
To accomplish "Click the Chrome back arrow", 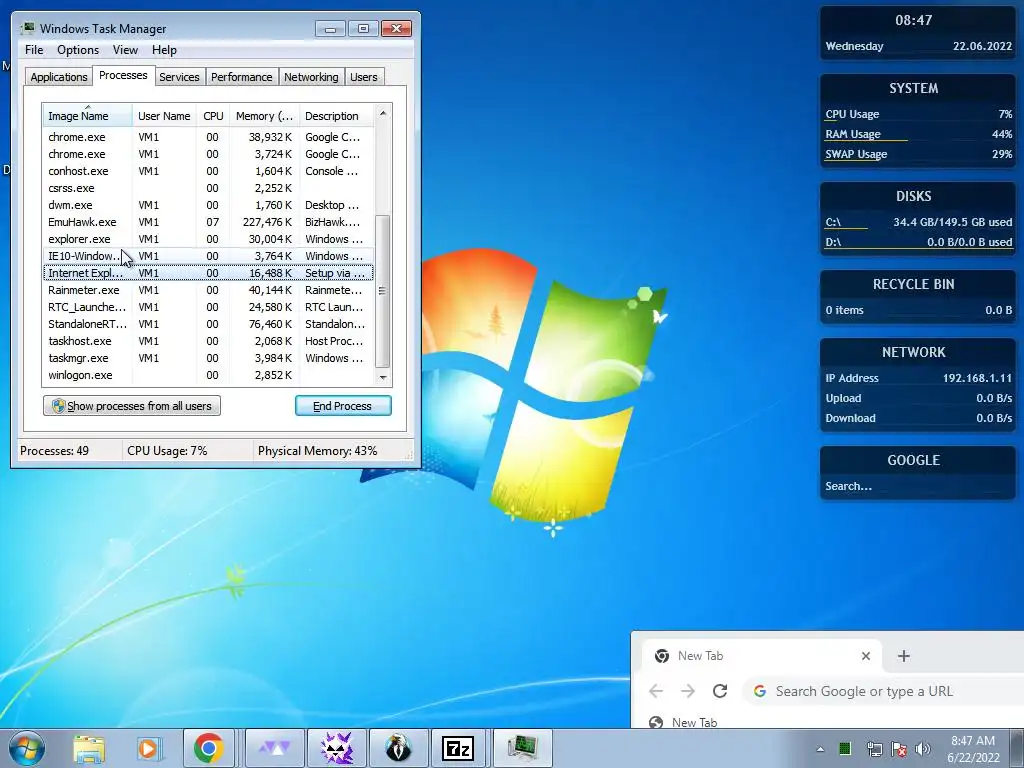I will pos(656,691).
